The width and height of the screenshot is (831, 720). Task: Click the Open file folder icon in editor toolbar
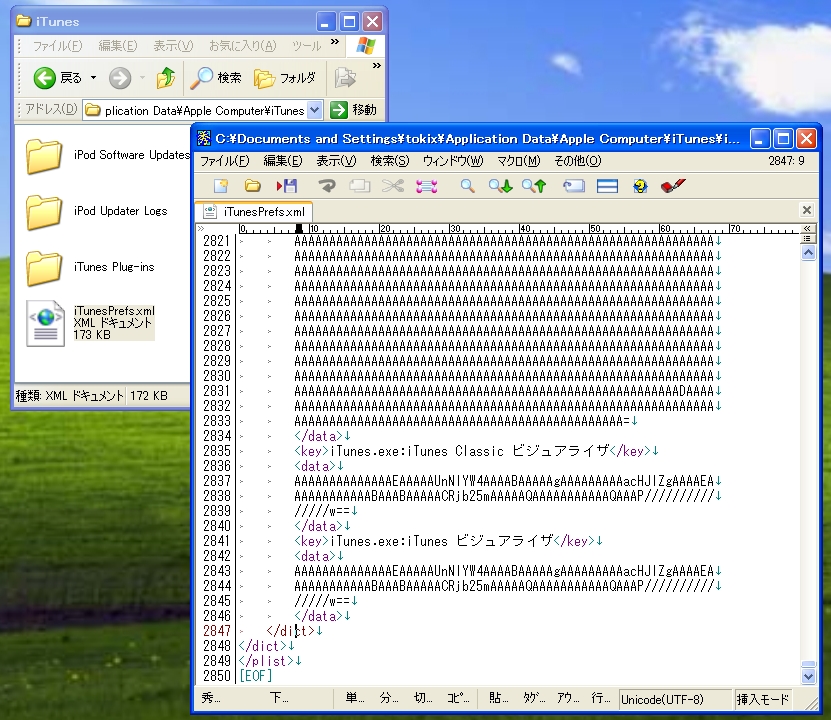click(252, 186)
